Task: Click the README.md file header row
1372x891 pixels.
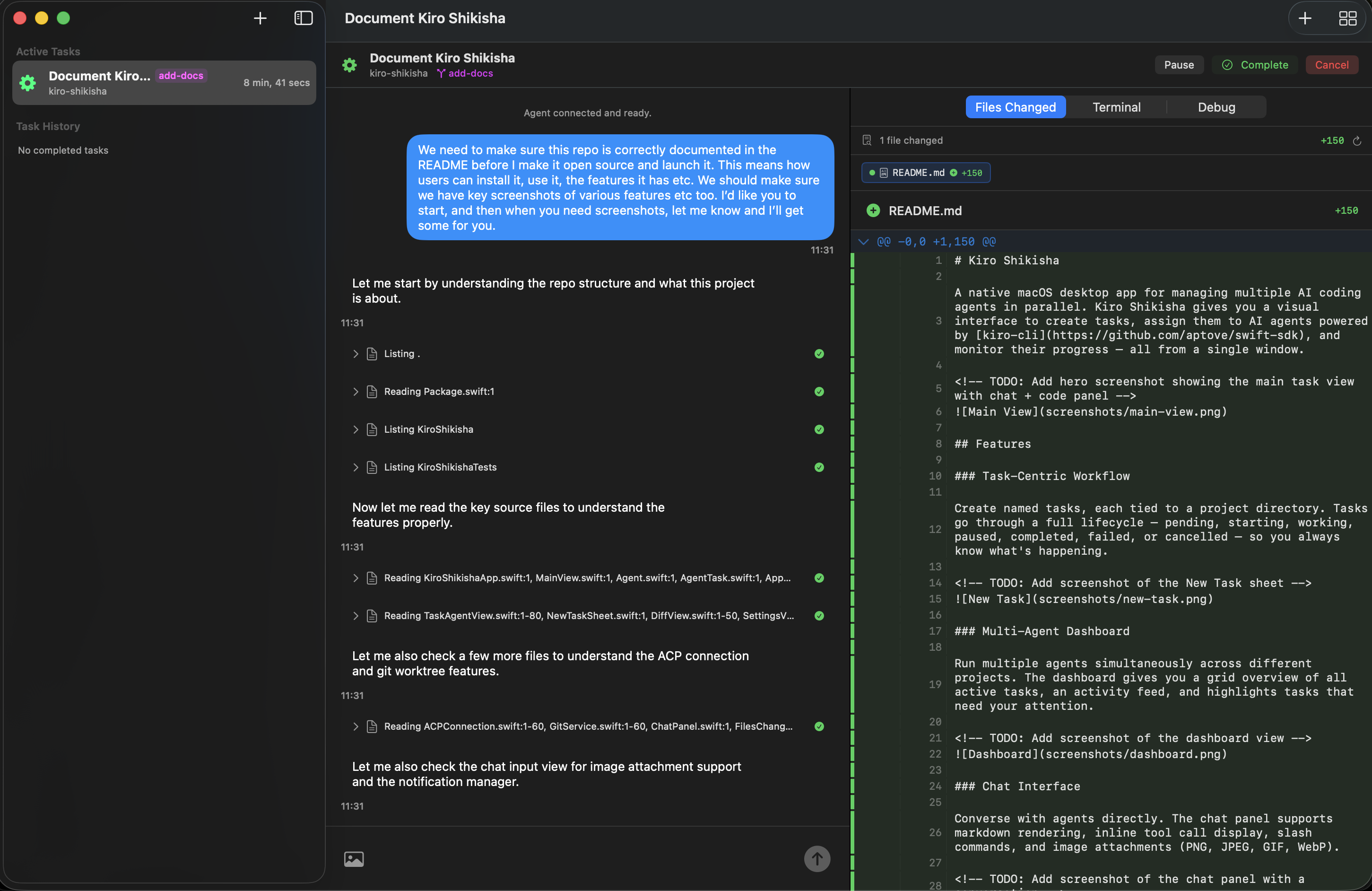Action: pyautogui.click(x=1111, y=210)
